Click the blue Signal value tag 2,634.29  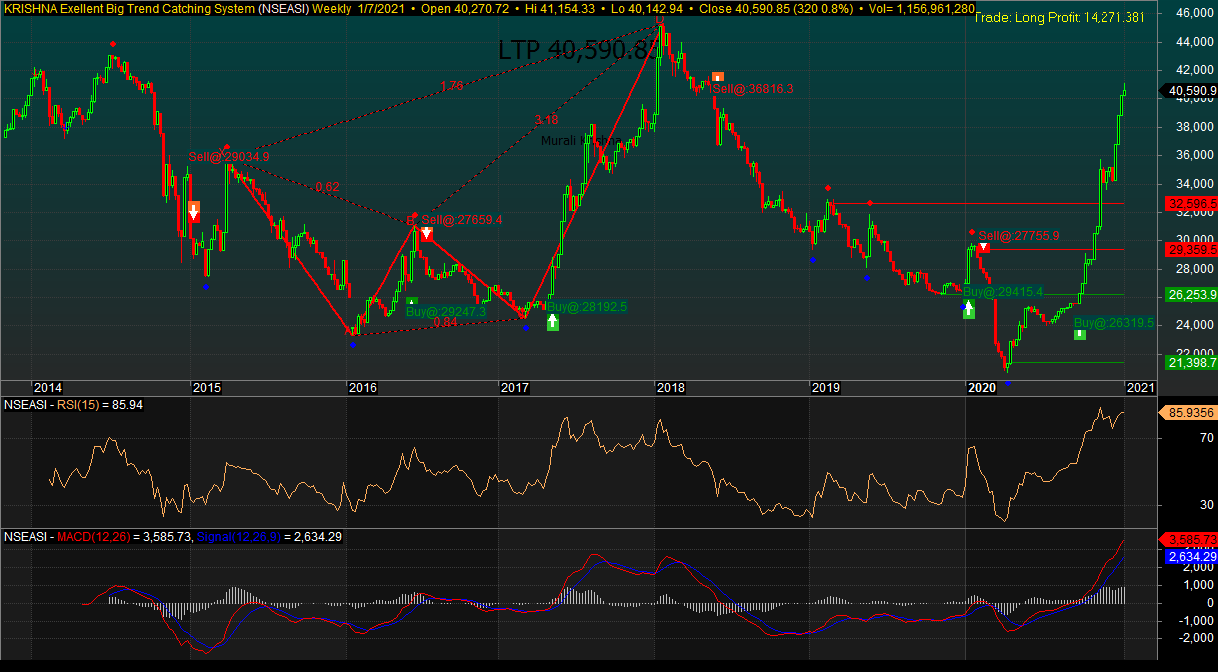1190,556
